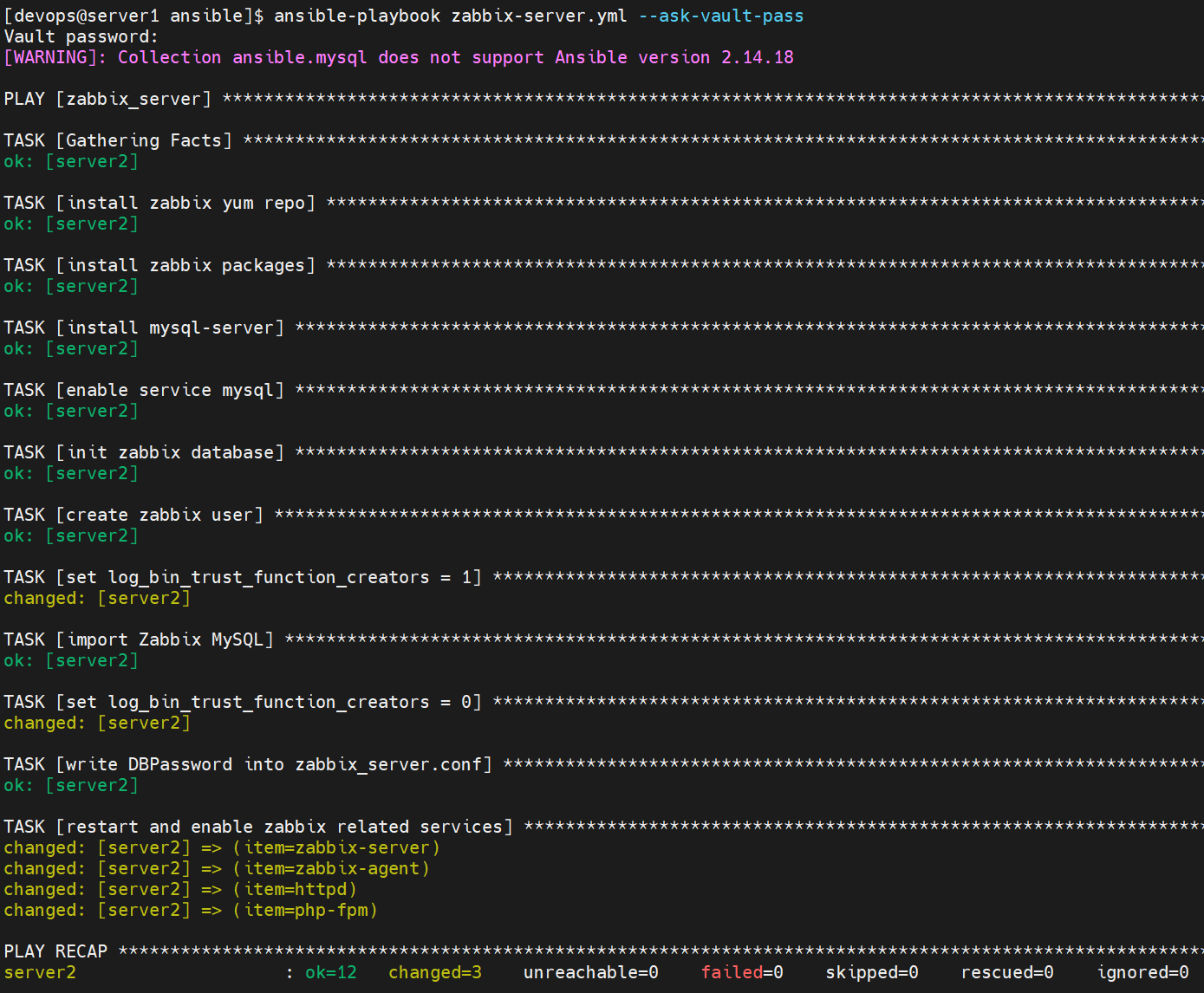
Task: Click the command 'ansible-playbook zabbix-server.yml'
Action: click(451, 16)
